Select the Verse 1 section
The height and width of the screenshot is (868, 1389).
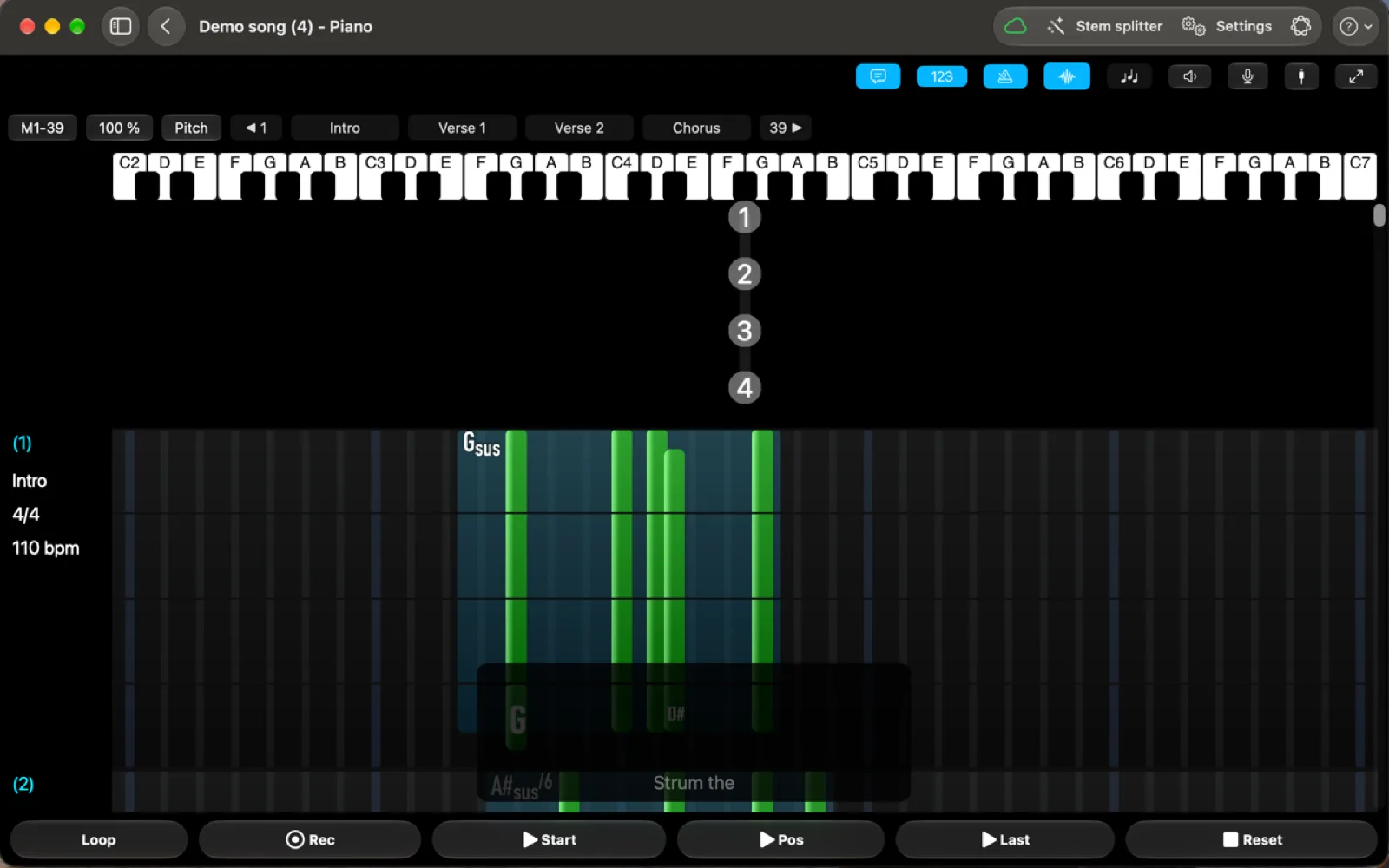click(462, 128)
